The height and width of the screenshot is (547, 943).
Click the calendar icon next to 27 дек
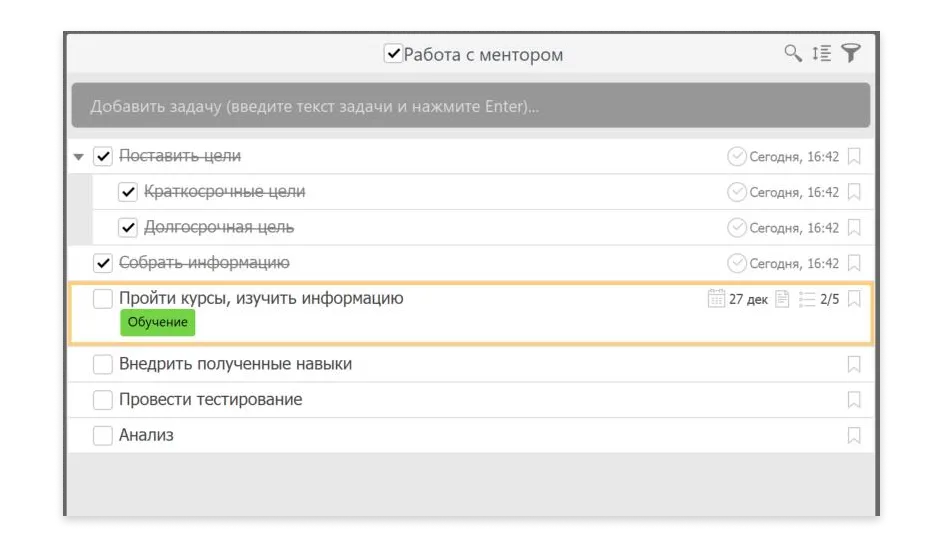716,298
